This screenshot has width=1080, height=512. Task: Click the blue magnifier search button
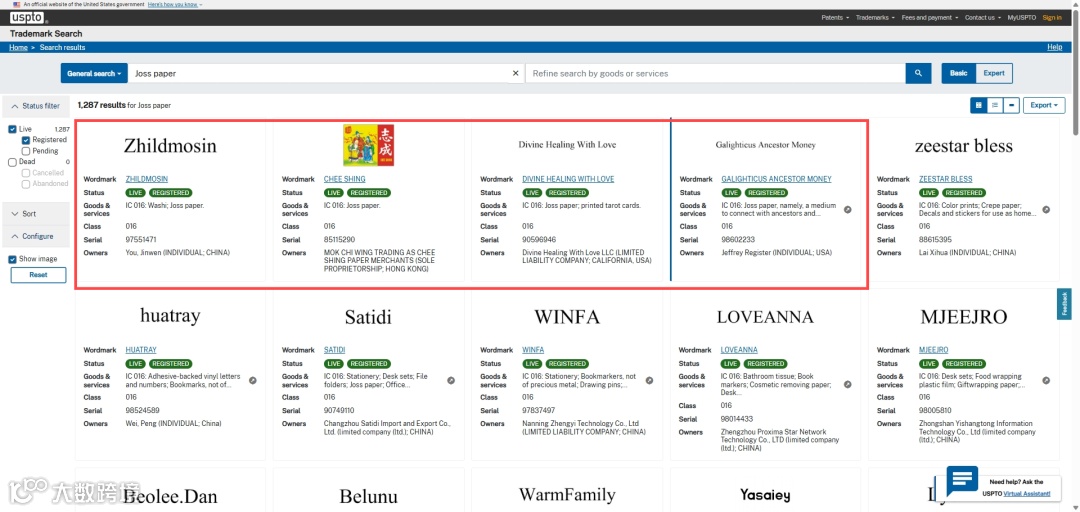pos(918,73)
